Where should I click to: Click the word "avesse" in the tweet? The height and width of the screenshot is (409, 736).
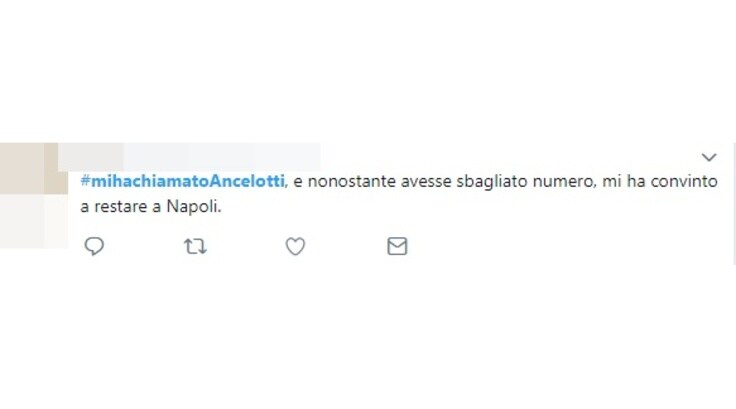(426, 181)
